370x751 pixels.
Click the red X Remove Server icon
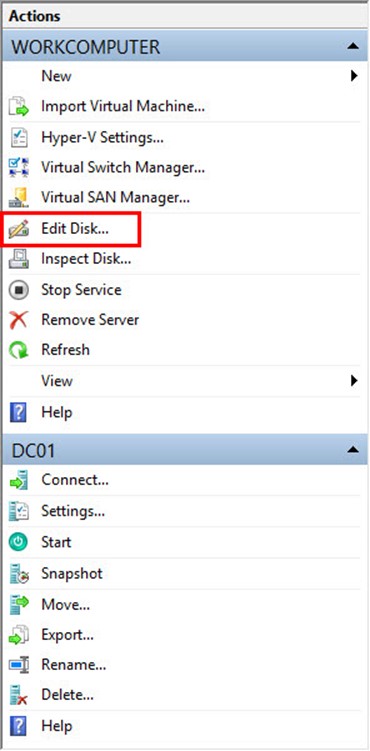tap(19, 319)
